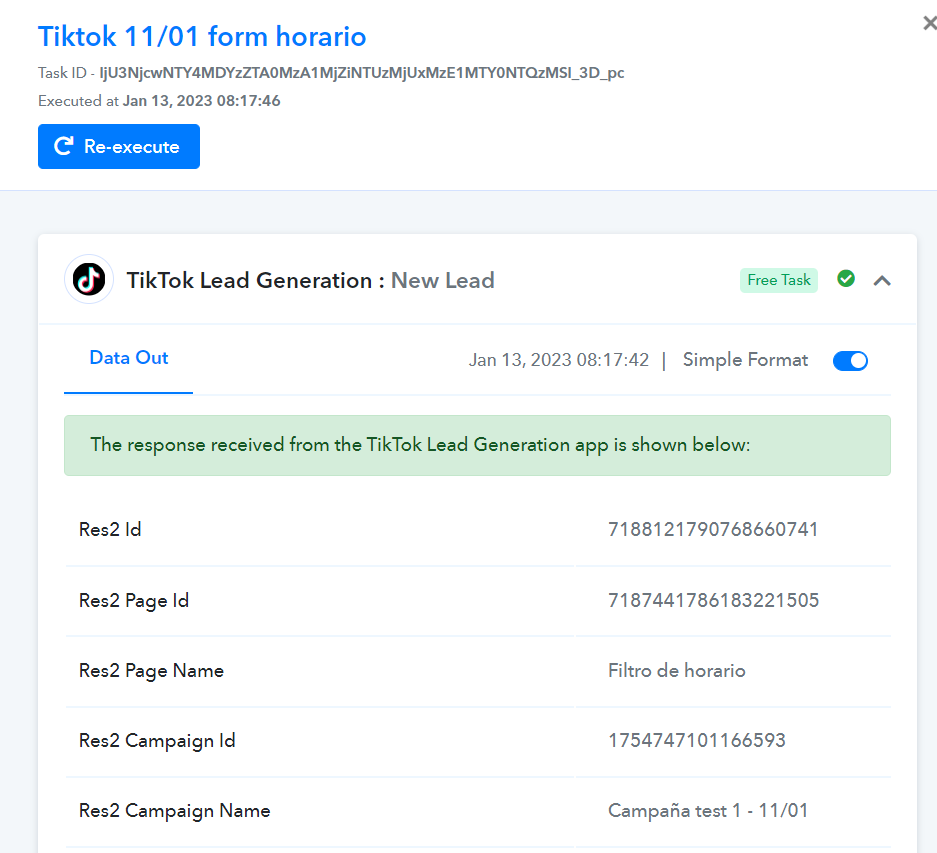Select the Campaña test 1 - 11/01 value
Image resolution: width=937 pixels, height=853 pixels.
click(708, 811)
